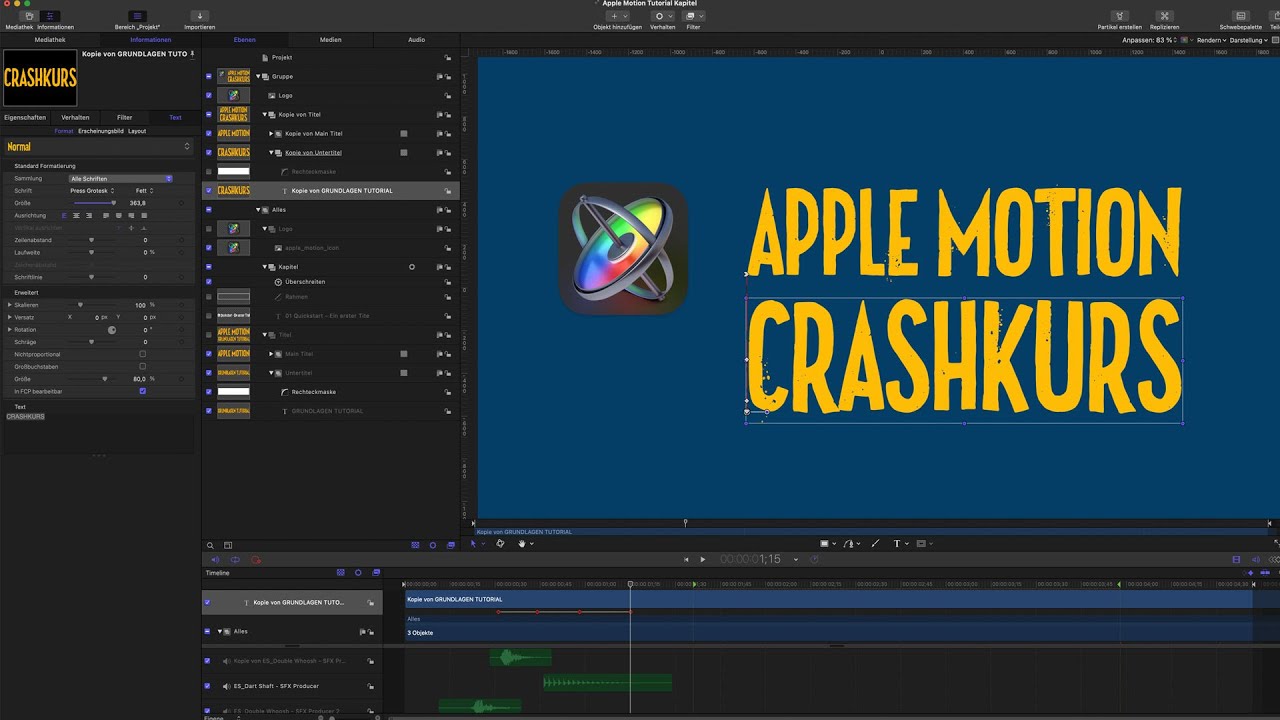Select the arrow selection tool

474,544
